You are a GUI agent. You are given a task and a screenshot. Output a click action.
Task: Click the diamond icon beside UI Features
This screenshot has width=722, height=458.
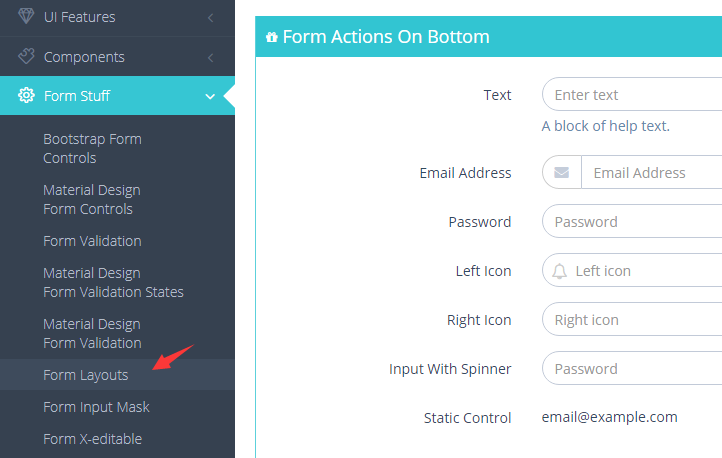coord(27,17)
